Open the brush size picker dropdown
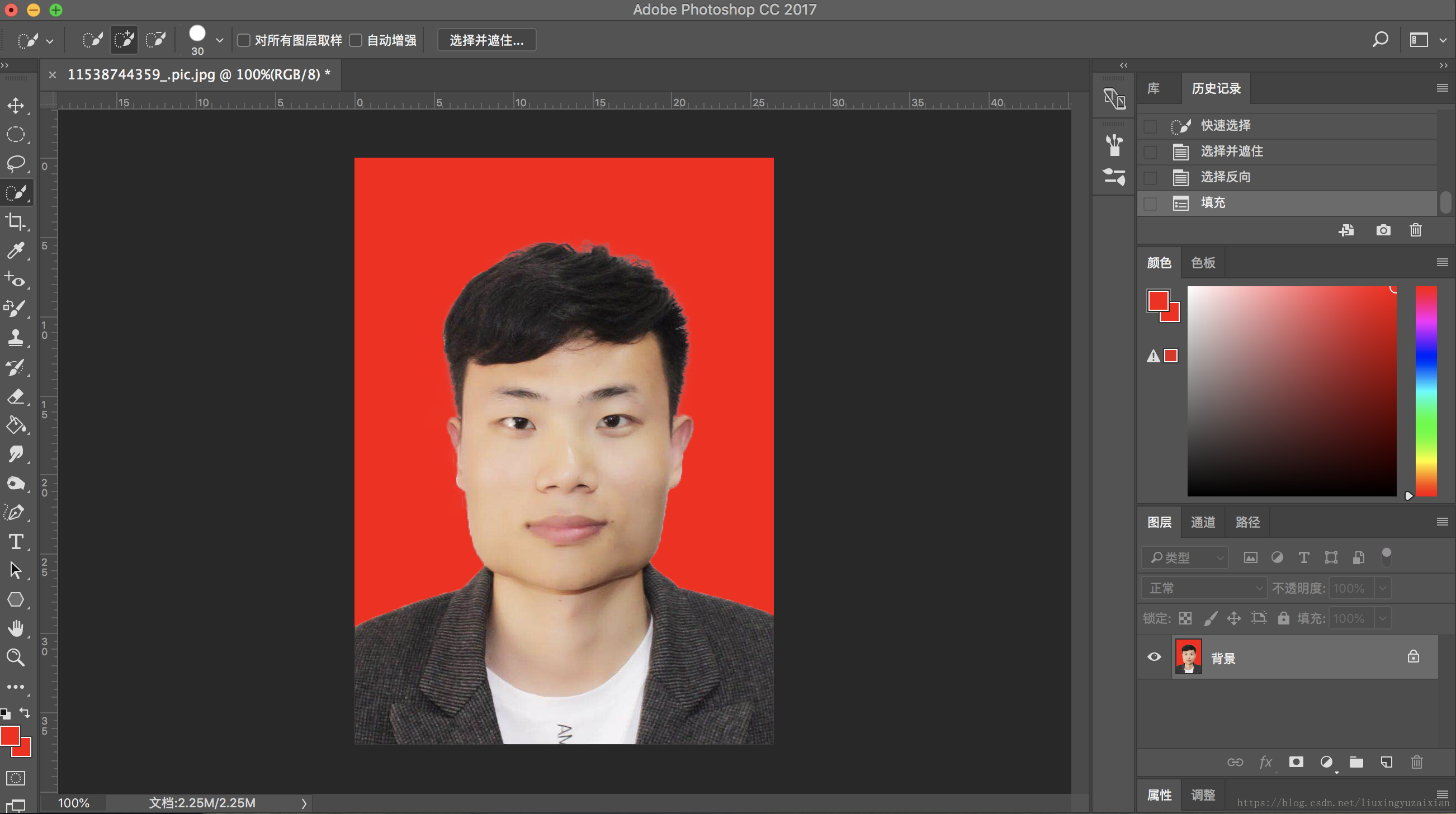1456x814 pixels. (220, 40)
